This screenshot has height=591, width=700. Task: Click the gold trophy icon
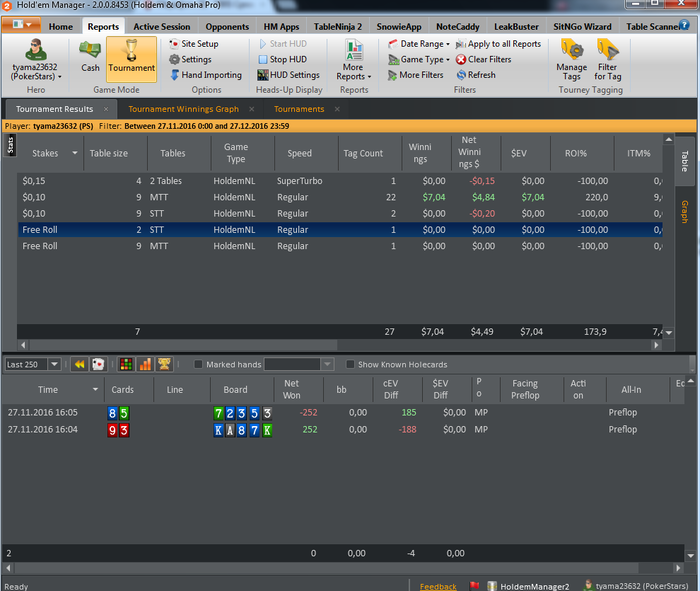click(x=164, y=364)
